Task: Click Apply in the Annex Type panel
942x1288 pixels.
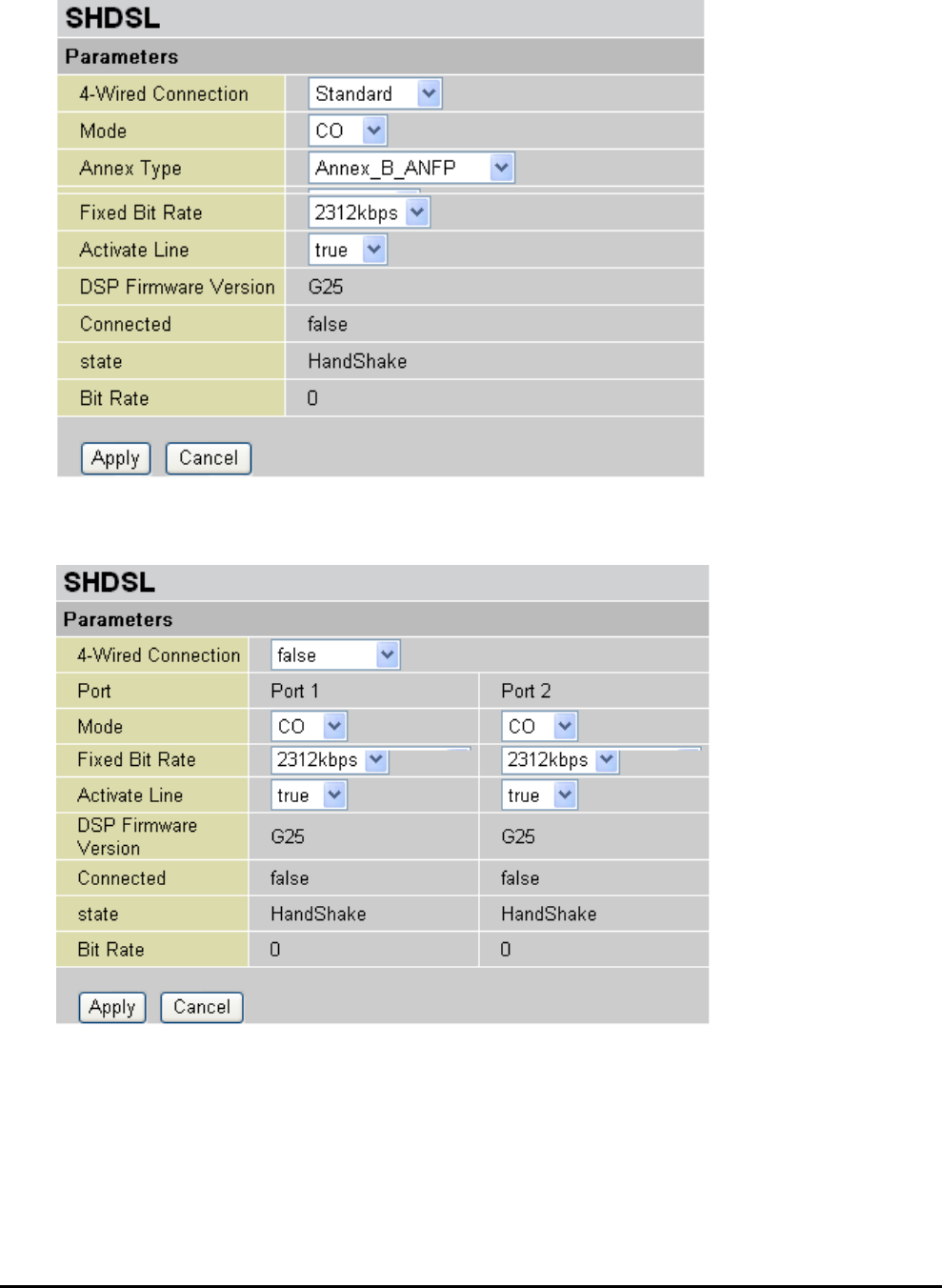Action: 115,458
